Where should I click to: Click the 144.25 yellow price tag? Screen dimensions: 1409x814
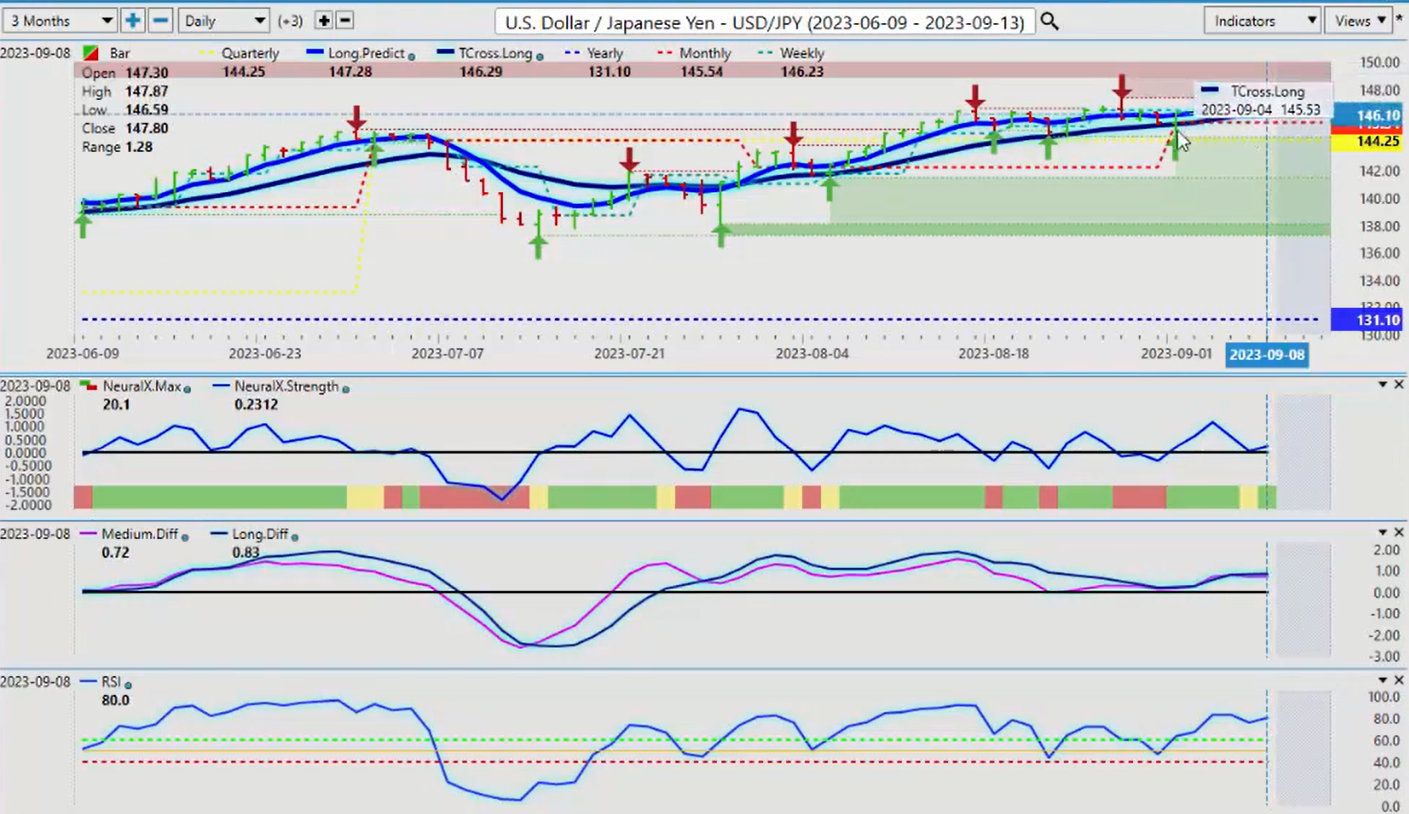tap(1369, 142)
